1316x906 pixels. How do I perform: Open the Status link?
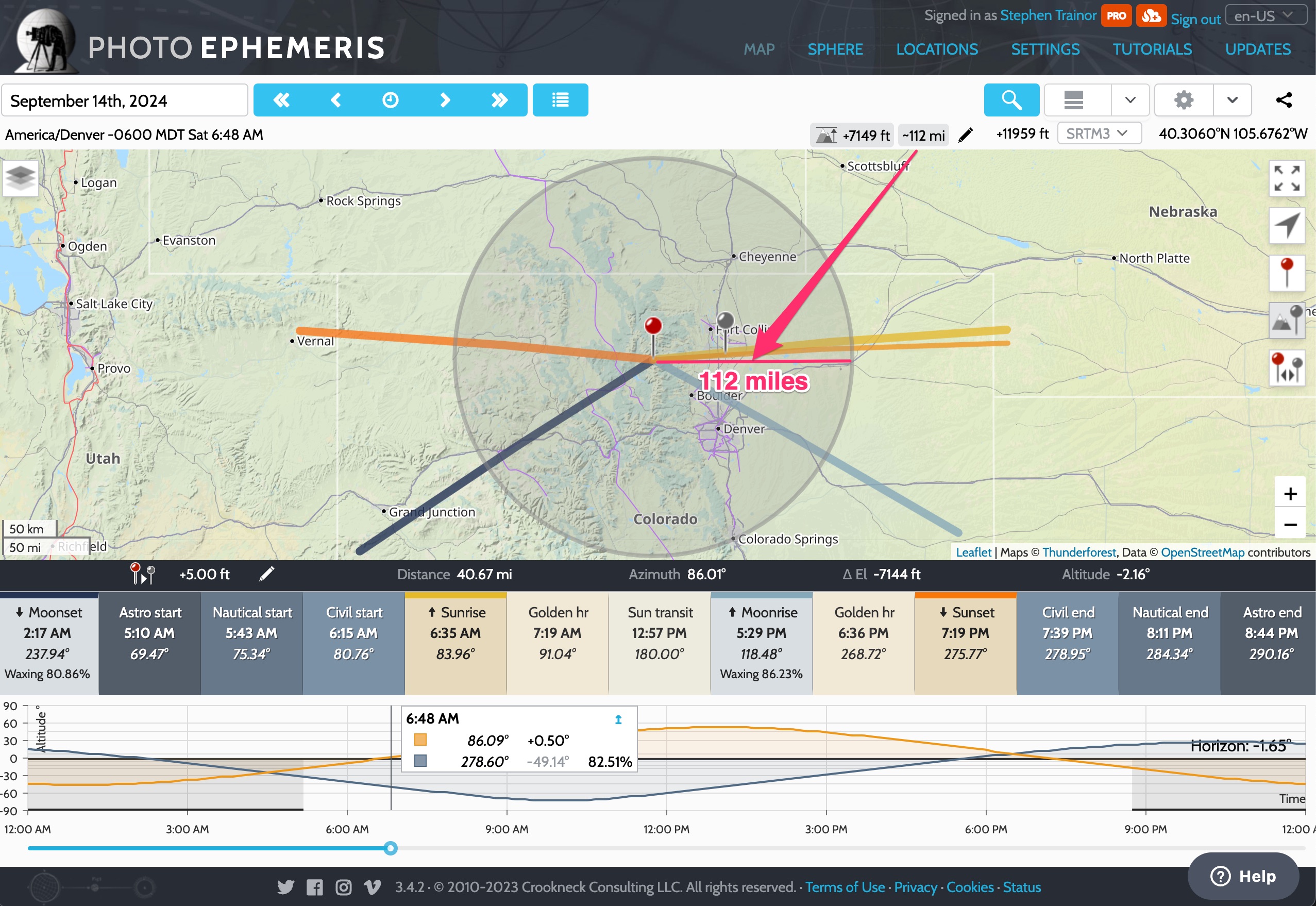coord(1021,887)
